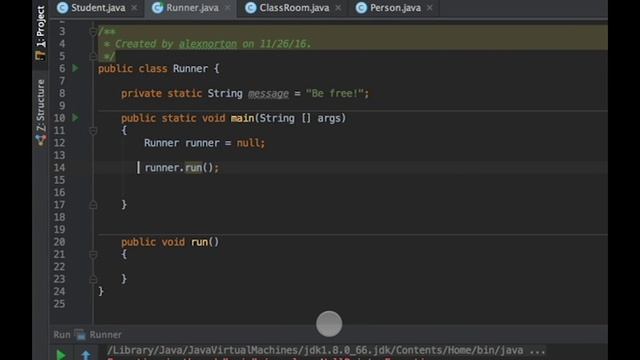This screenshot has width=640, height=360.
Task: Click line number 14 in the gutter
Action: [59, 168]
